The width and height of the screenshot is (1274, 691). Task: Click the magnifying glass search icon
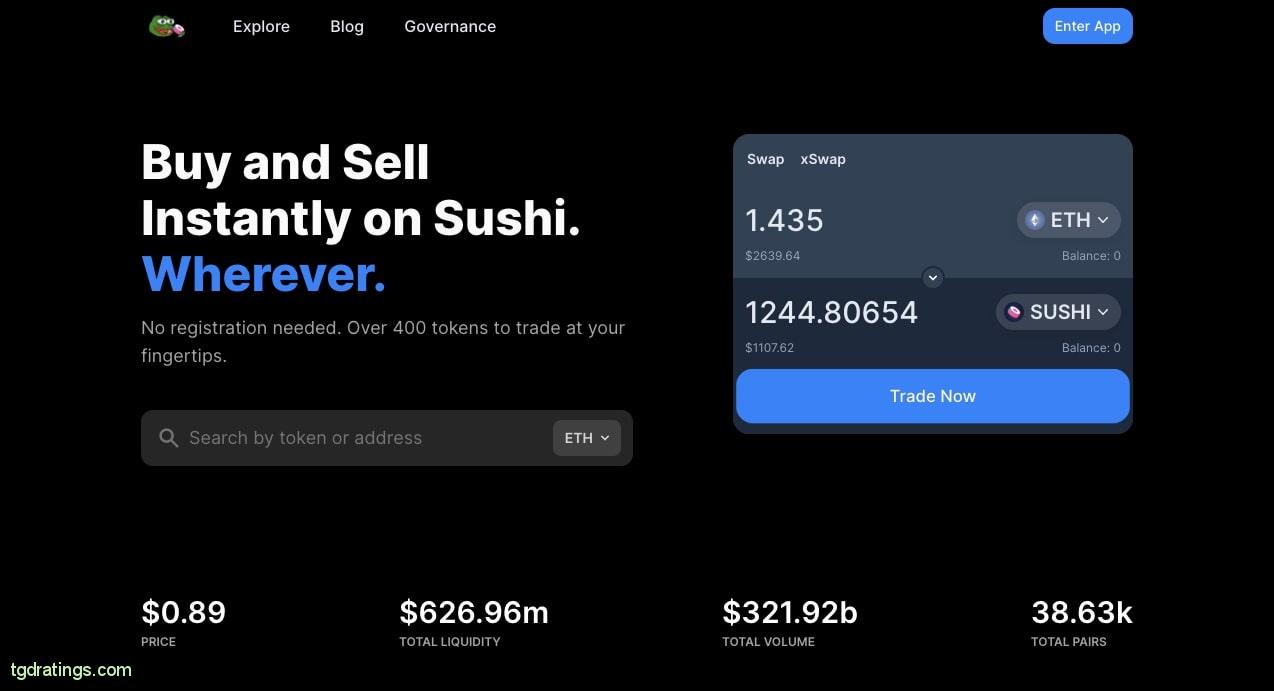pos(169,438)
